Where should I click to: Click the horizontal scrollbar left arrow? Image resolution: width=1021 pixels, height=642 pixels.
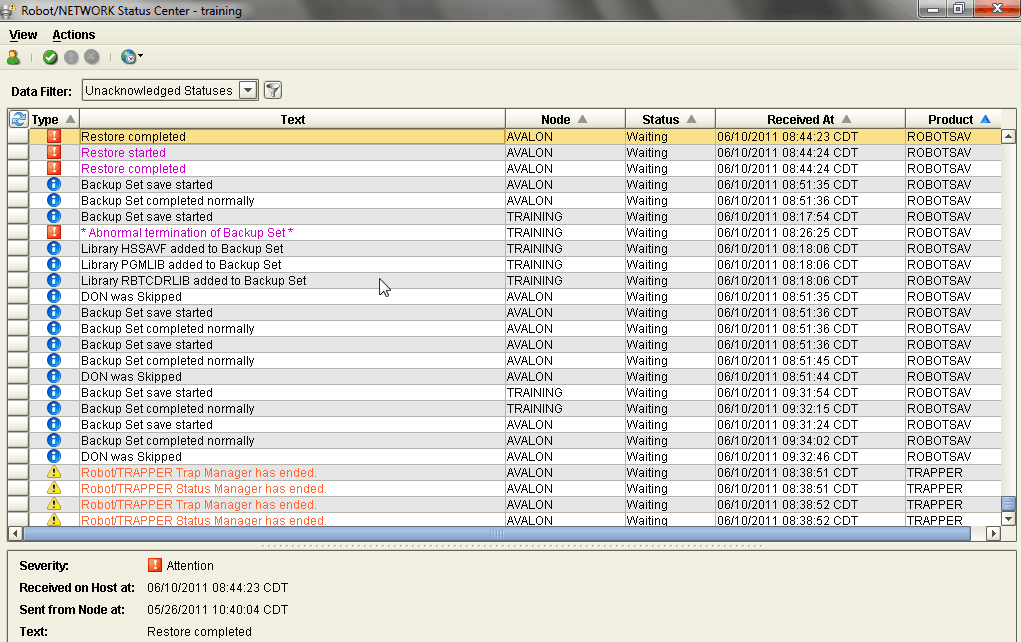(x=15, y=533)
